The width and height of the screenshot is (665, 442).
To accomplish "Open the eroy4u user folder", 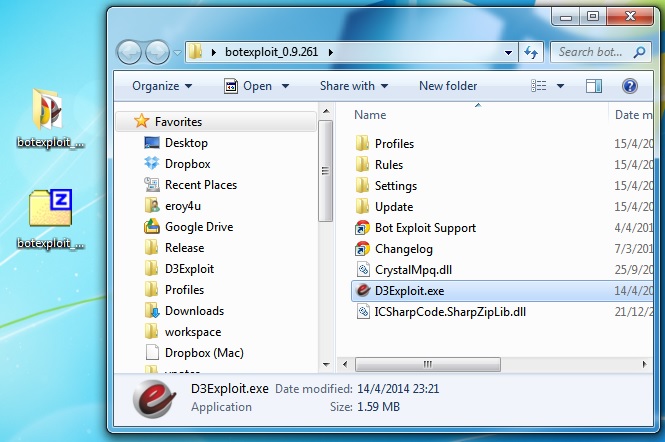I will point(183,206).
